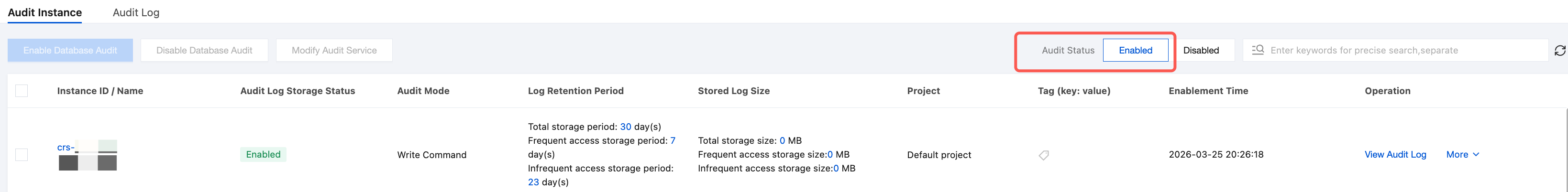This screenshot has width=1568, height=192.
Task: Switch the audit status filter to Disabled
Action: [x=1200, y=51]
